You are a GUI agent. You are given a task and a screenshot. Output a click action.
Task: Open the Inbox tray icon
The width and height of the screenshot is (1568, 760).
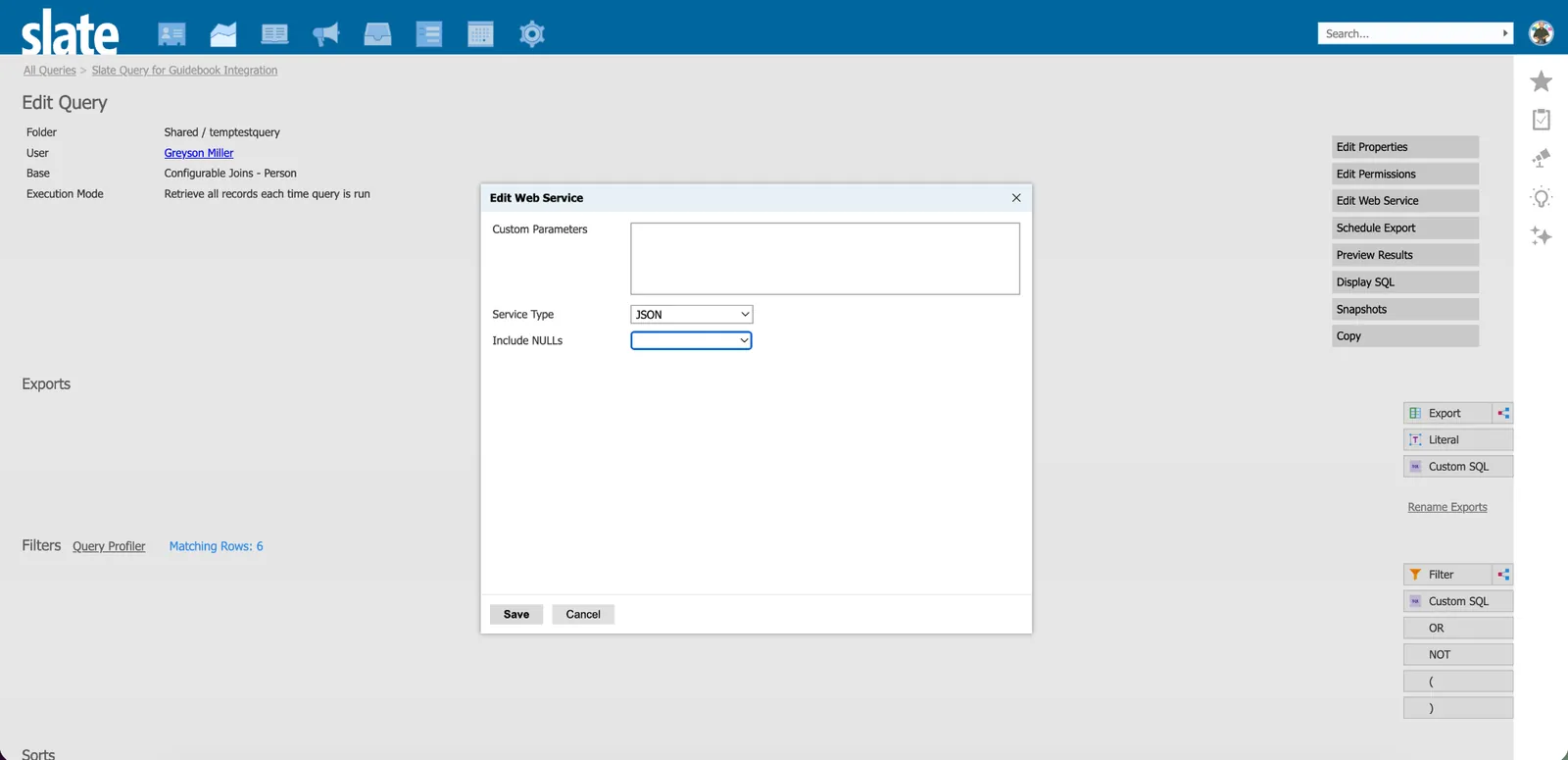(377, 34)
